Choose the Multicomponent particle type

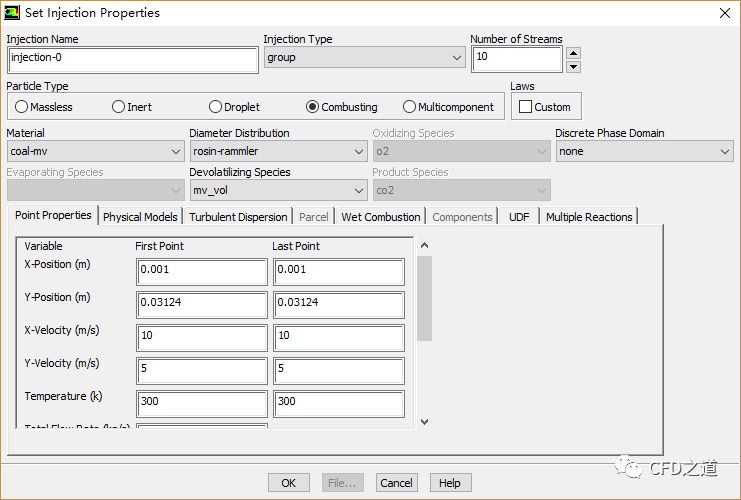pyautogui.click(x=409, y=107)
